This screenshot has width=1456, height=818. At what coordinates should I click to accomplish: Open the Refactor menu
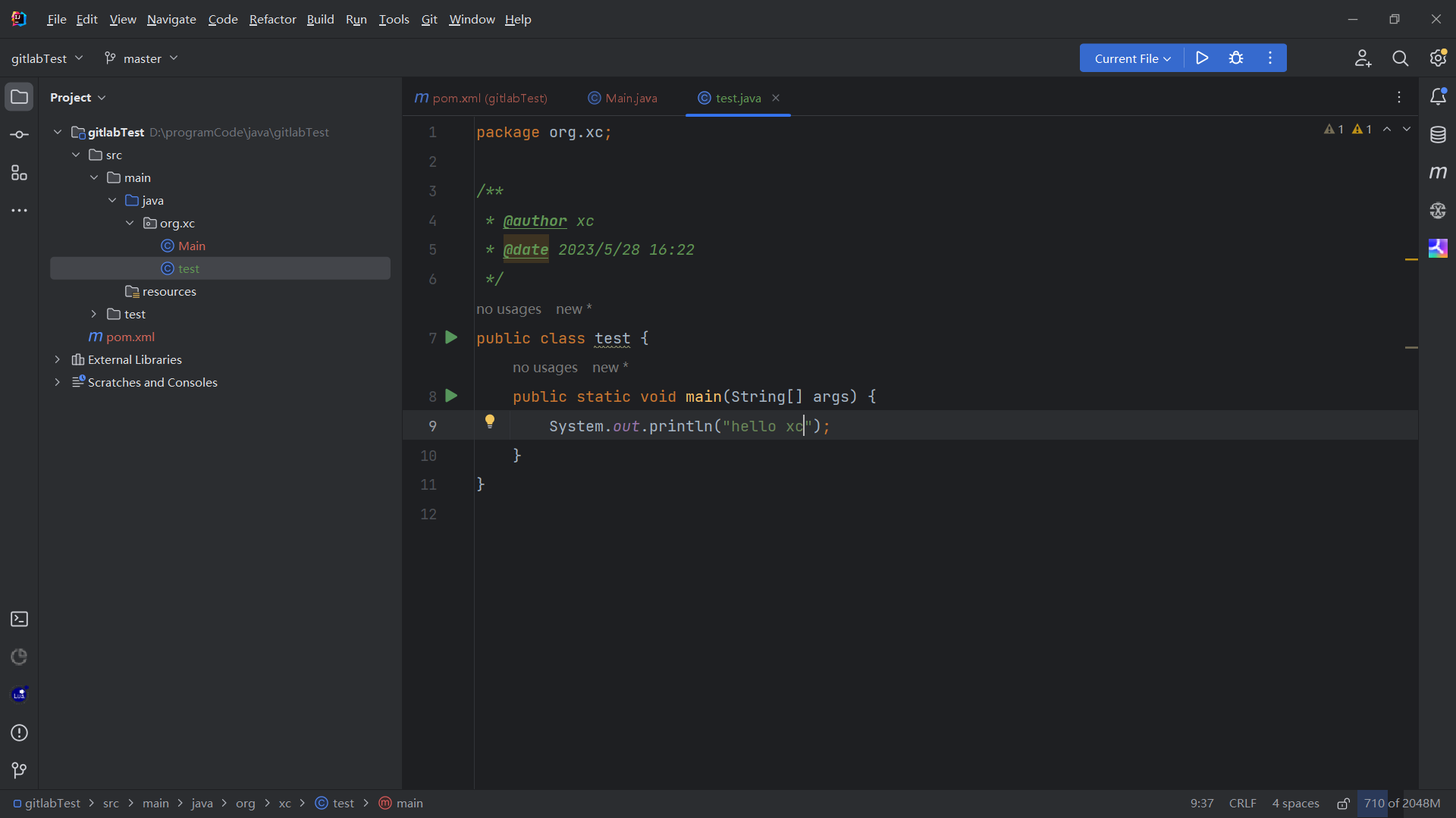pyautogui.click(x=272, y=19)
